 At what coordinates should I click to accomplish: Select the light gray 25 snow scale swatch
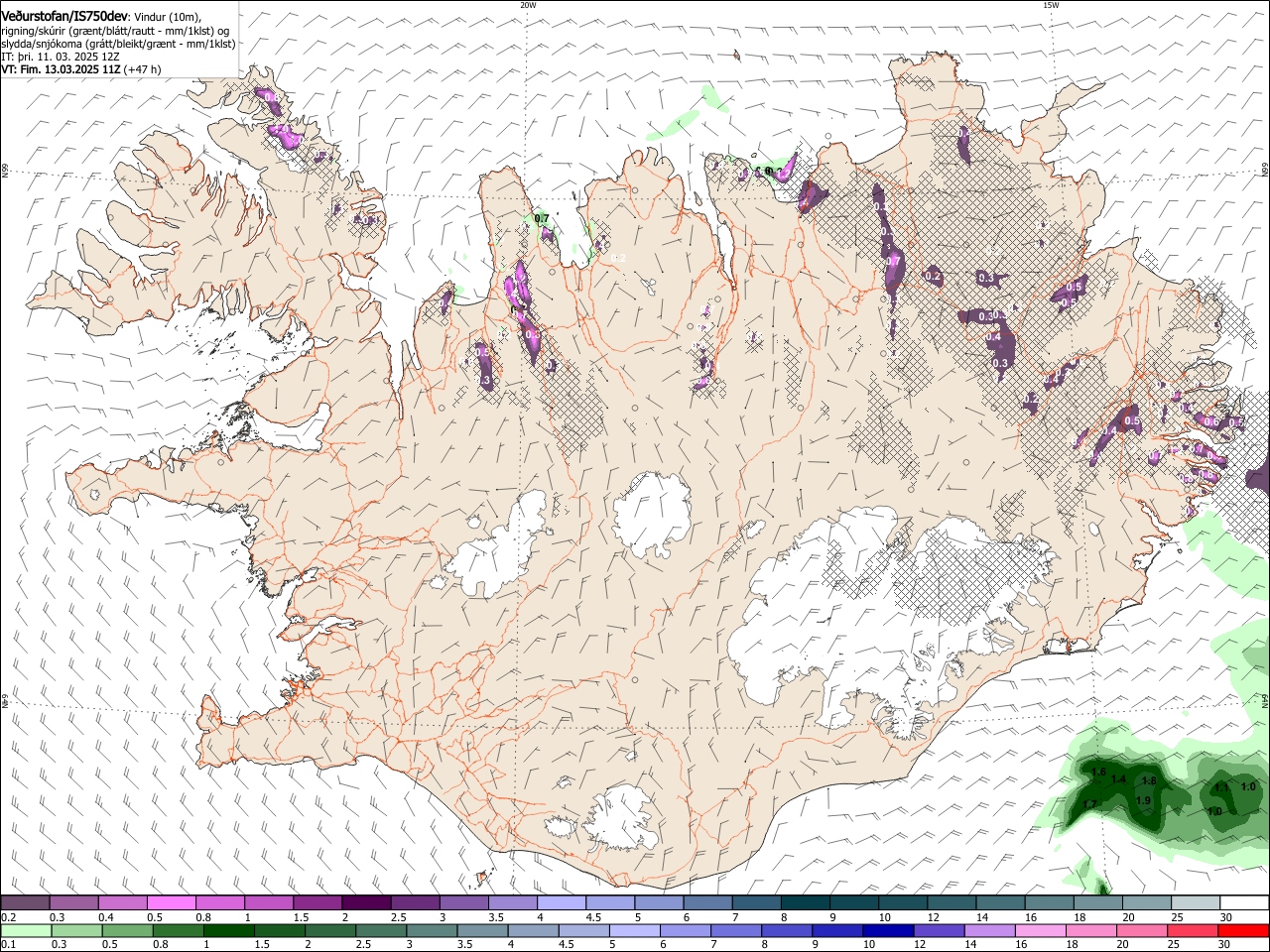(x=1194, y=903)
